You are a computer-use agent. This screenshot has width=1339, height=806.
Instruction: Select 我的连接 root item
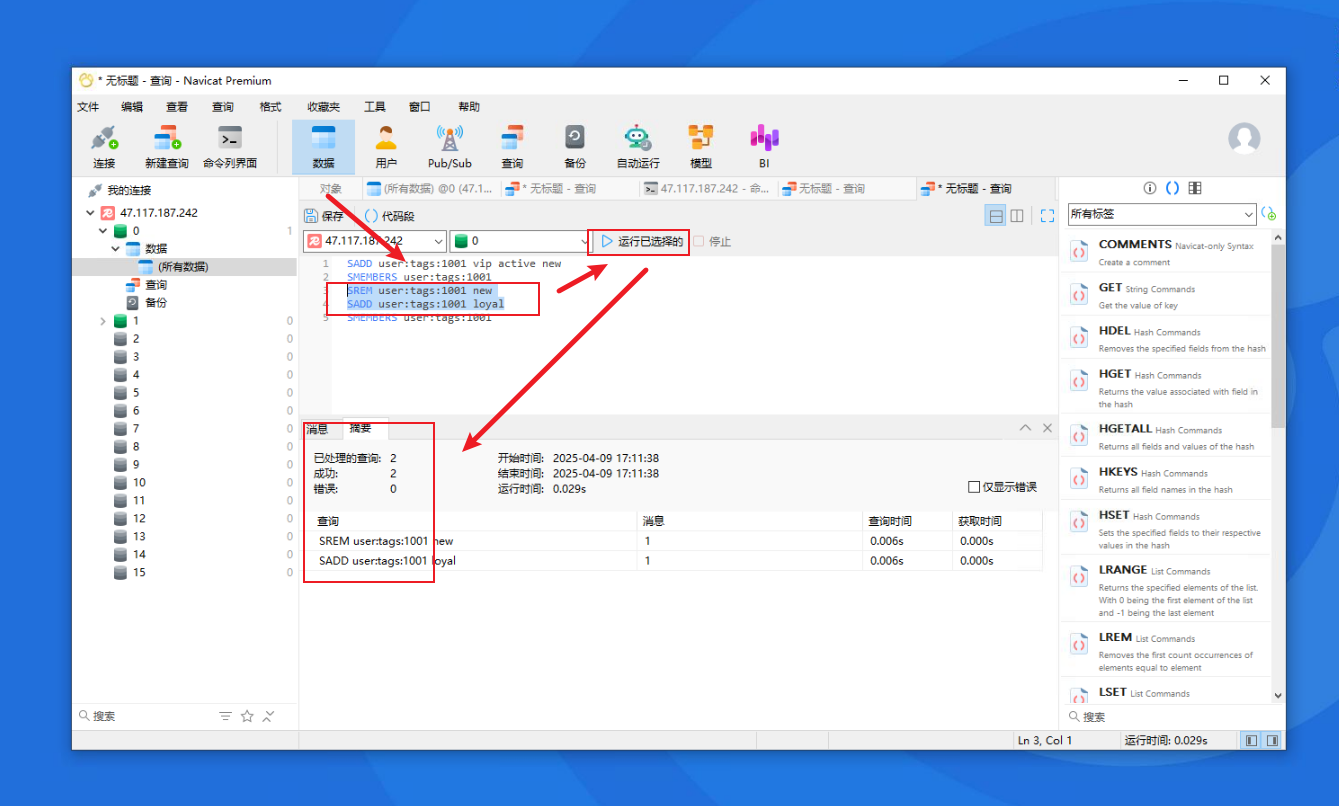[129, 190]
